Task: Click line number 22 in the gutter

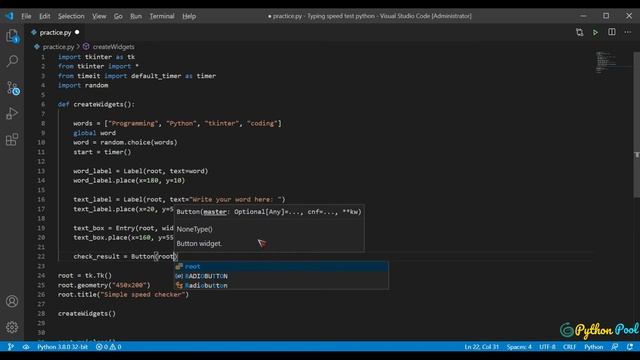Action: click(41, 256)
